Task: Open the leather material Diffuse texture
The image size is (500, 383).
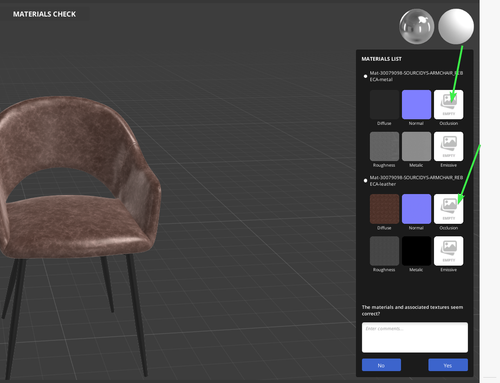Action: pyautogui.click(x=384, y=209)
